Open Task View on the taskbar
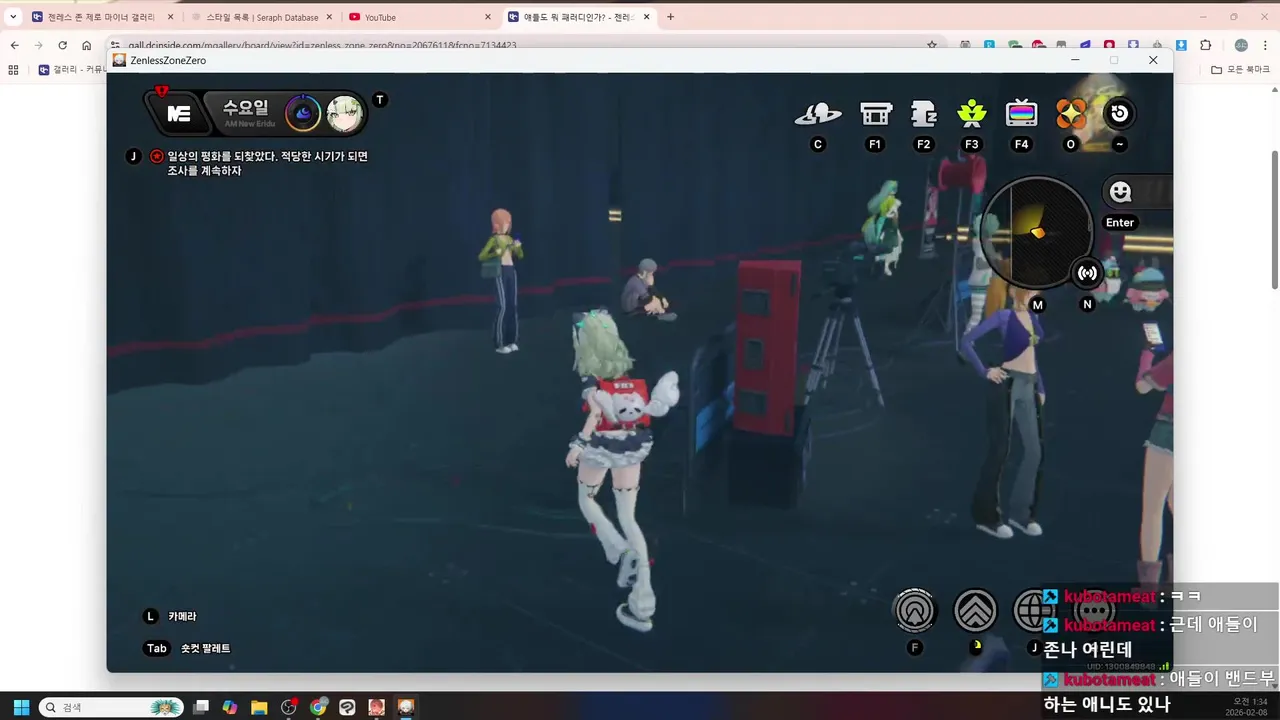 point(201,707)
